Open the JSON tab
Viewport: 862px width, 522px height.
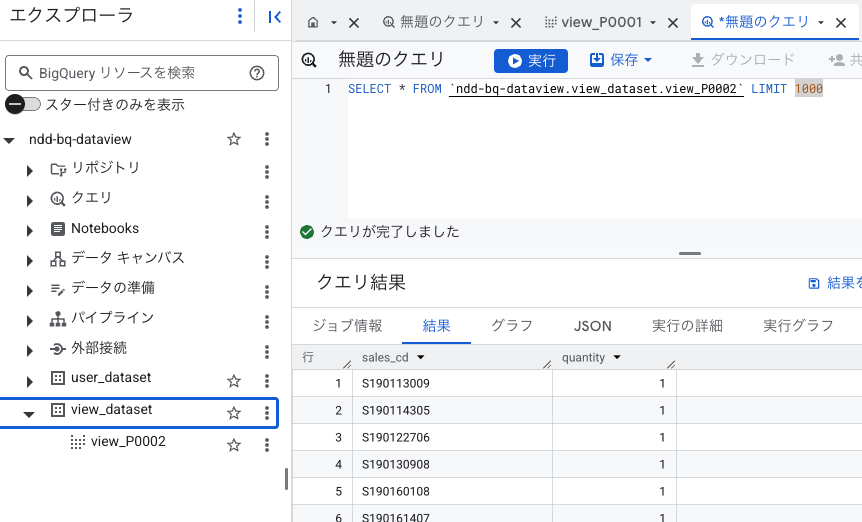click(593, 326)
